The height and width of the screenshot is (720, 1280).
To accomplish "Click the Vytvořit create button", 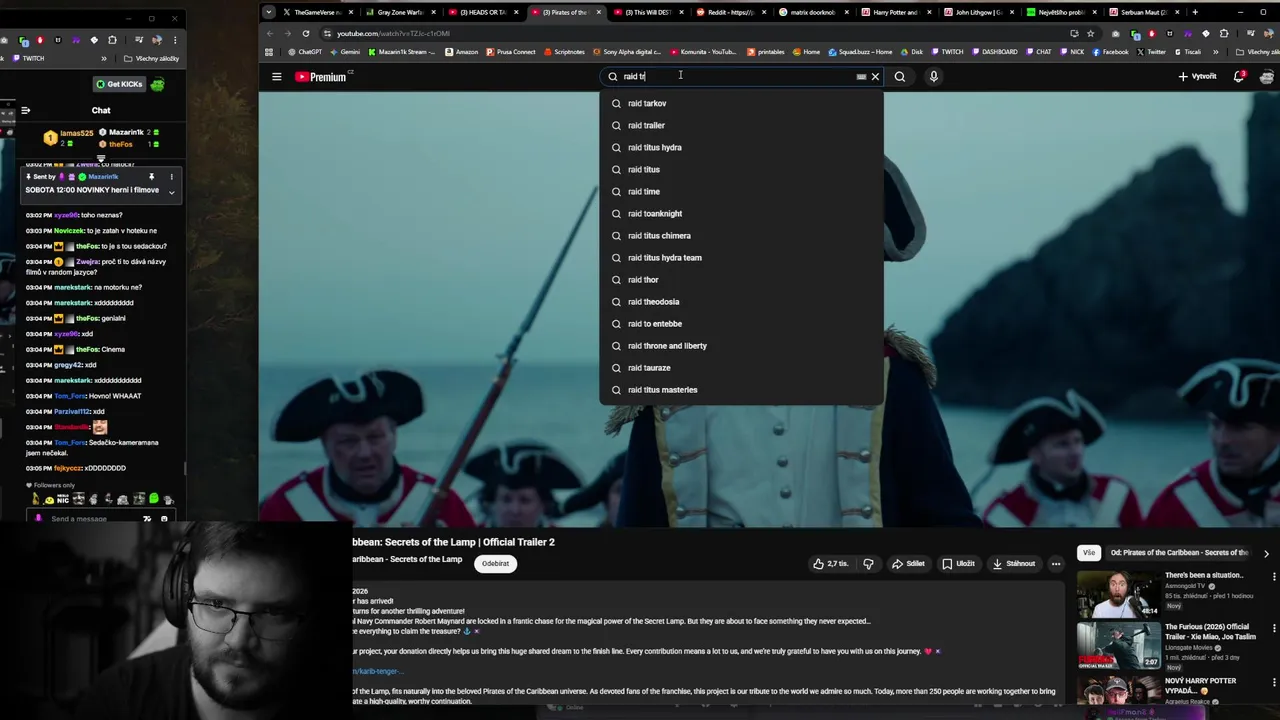I will 1197,76.
